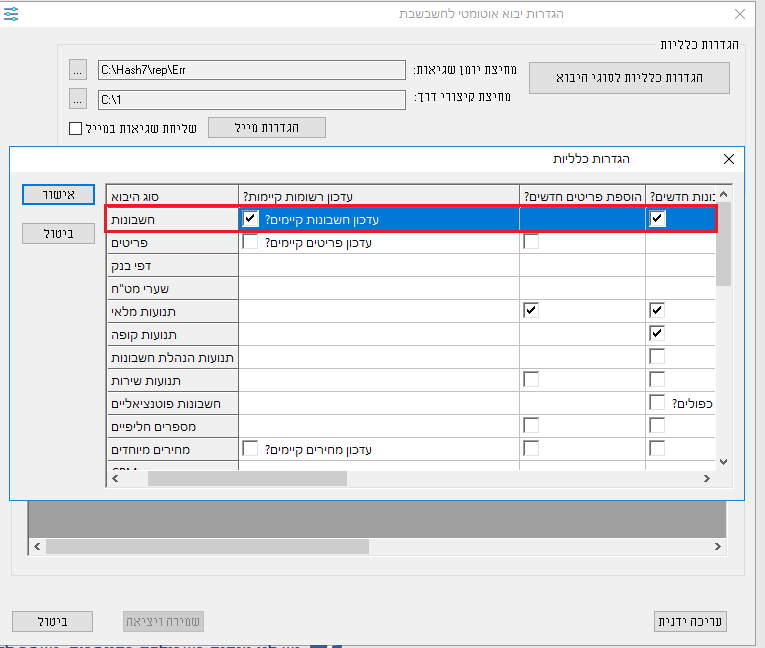Click left arrow of settings table horizontal scrollbar
765x648 pixels.
(x=115, y=478)
